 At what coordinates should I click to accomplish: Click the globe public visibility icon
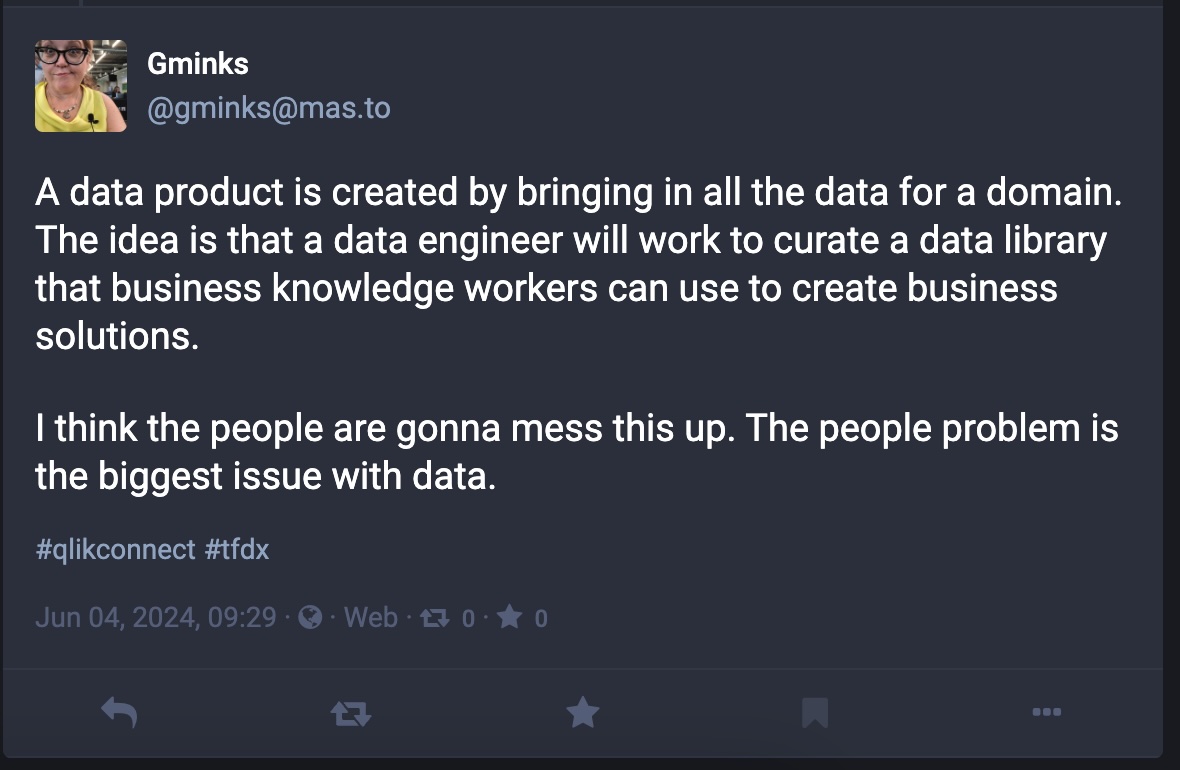pyautogui.click(x=310, y=618)
